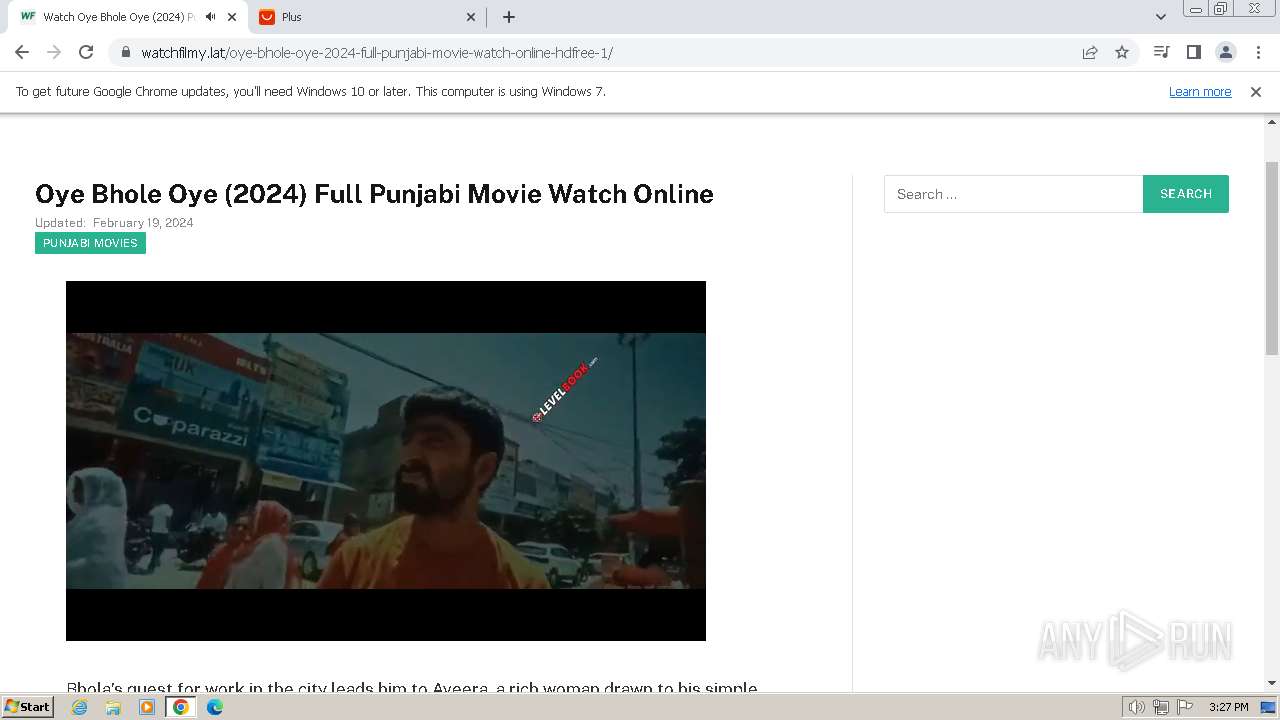The height and width of the screenshot is (720, 1280).
Task: Click the page vertical scrollbar thumb
Action: 1272,258
